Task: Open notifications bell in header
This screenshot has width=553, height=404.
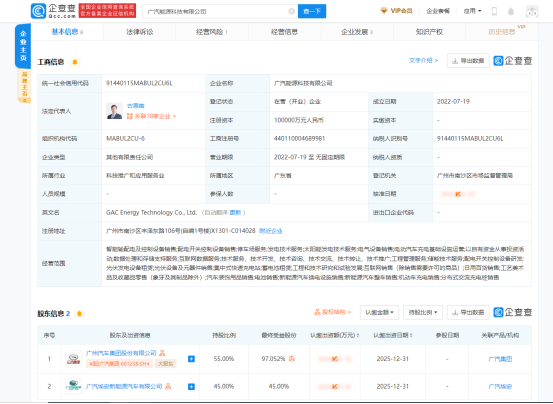Action: tap(511, 12)
